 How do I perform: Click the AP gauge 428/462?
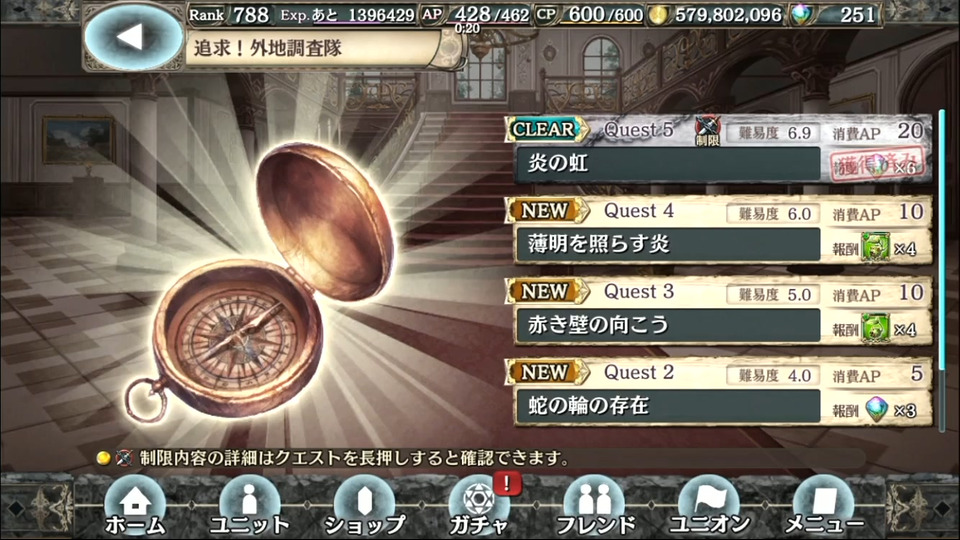pyautogui.click(x=476, y=15)
